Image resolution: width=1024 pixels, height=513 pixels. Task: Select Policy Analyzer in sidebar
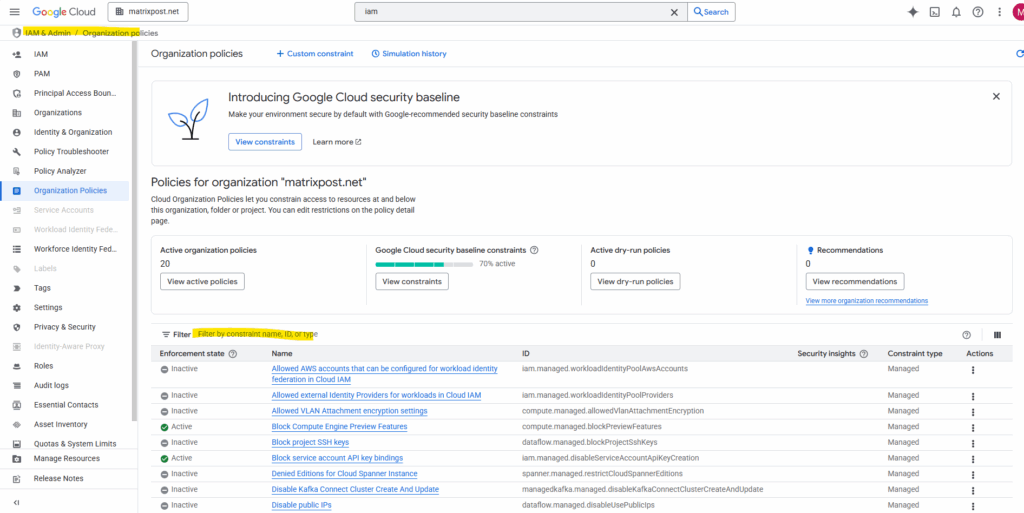coord(60,171)
